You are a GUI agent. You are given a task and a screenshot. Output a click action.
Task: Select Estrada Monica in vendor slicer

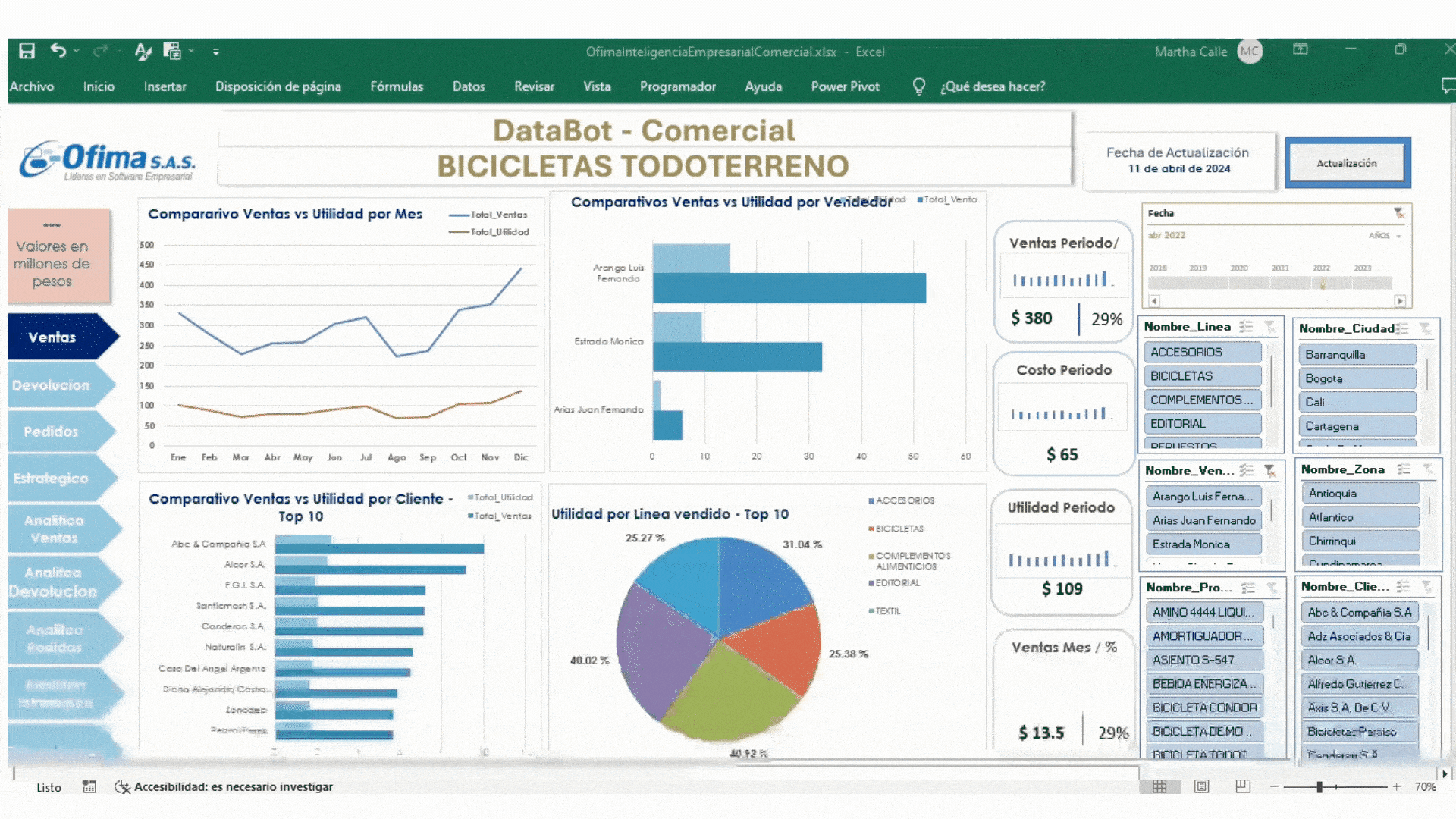coord(1204,544)
